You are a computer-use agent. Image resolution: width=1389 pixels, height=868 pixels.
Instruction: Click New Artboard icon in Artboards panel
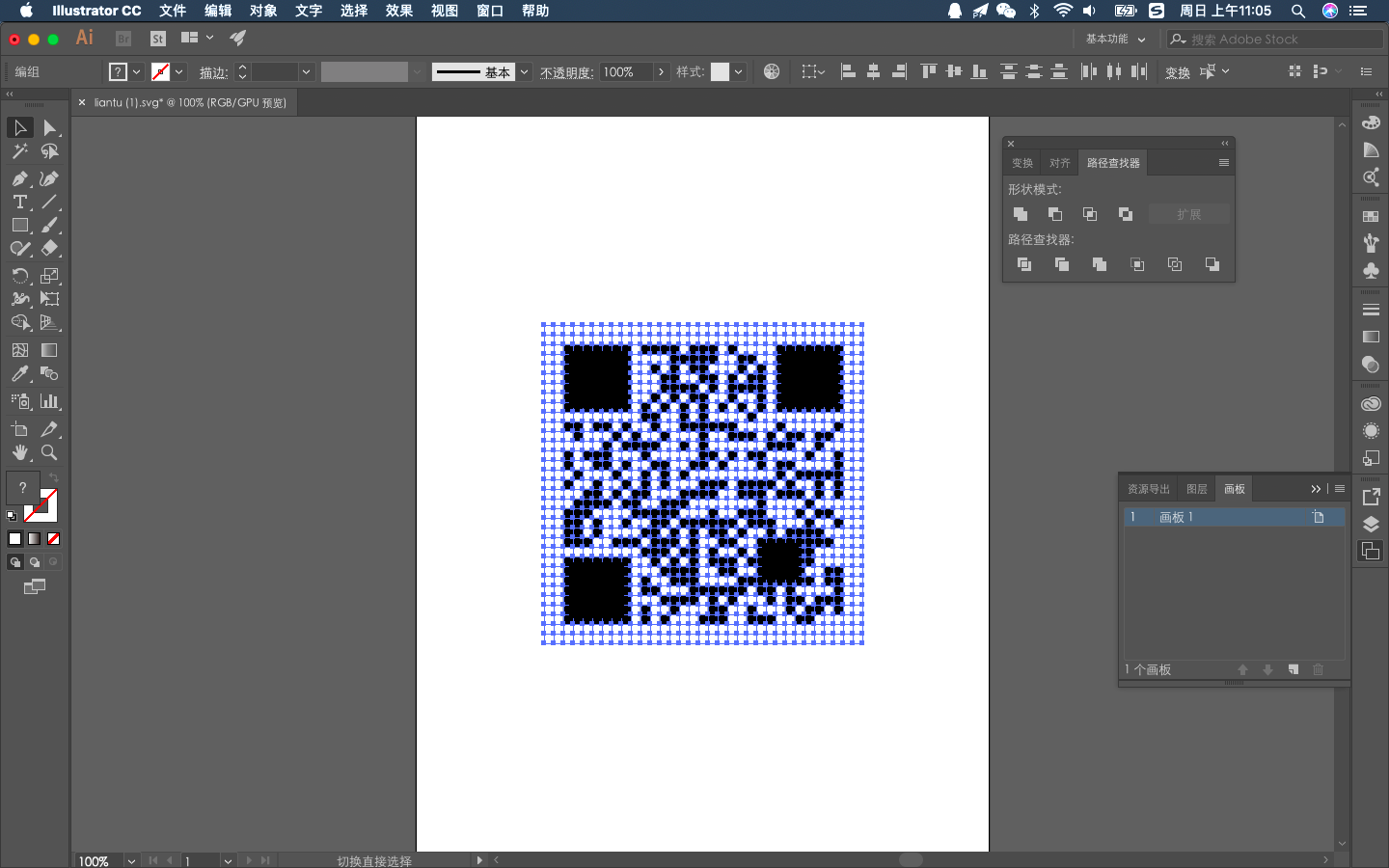point(1294,669)
